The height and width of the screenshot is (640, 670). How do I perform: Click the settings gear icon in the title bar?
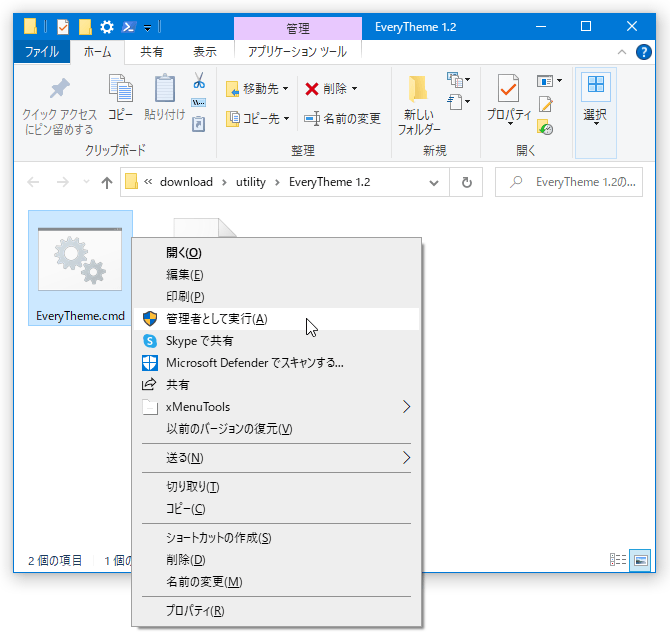(x=107, y=27)
